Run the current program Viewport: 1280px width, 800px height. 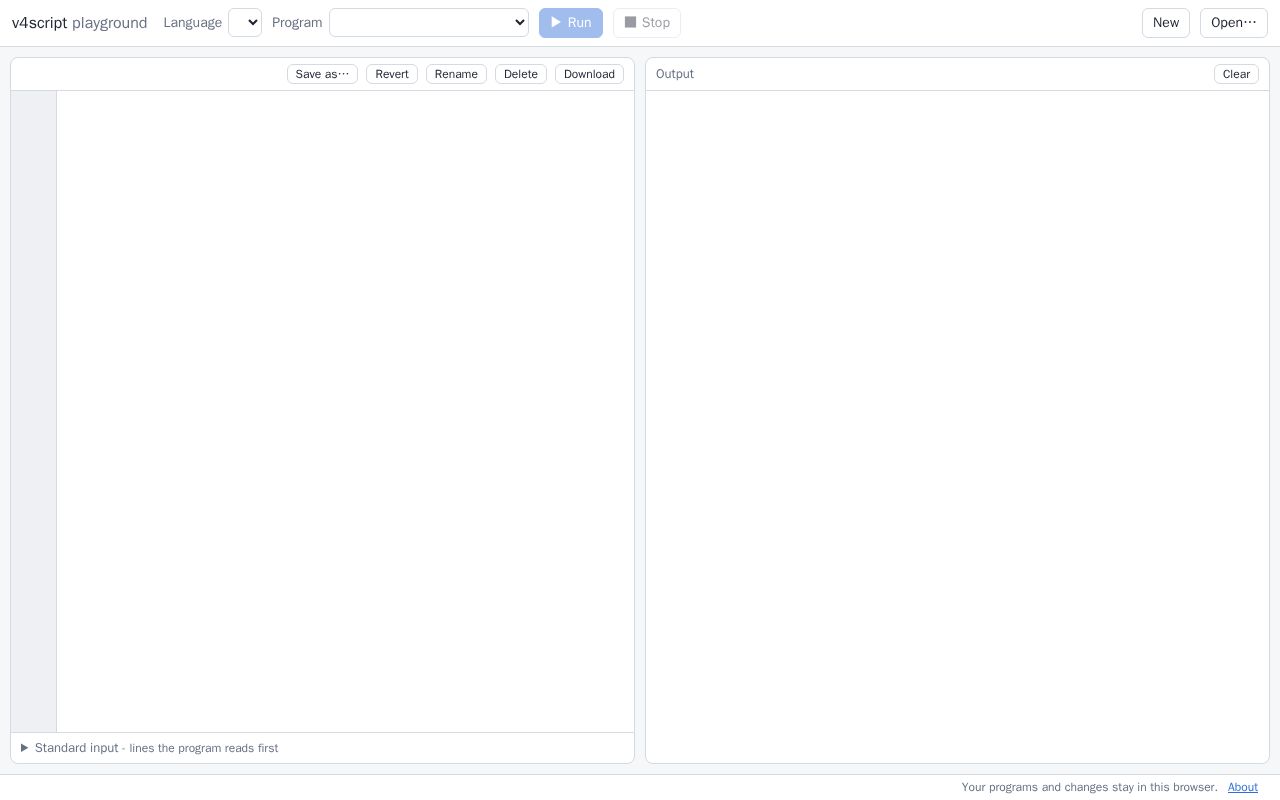point(571,23)
